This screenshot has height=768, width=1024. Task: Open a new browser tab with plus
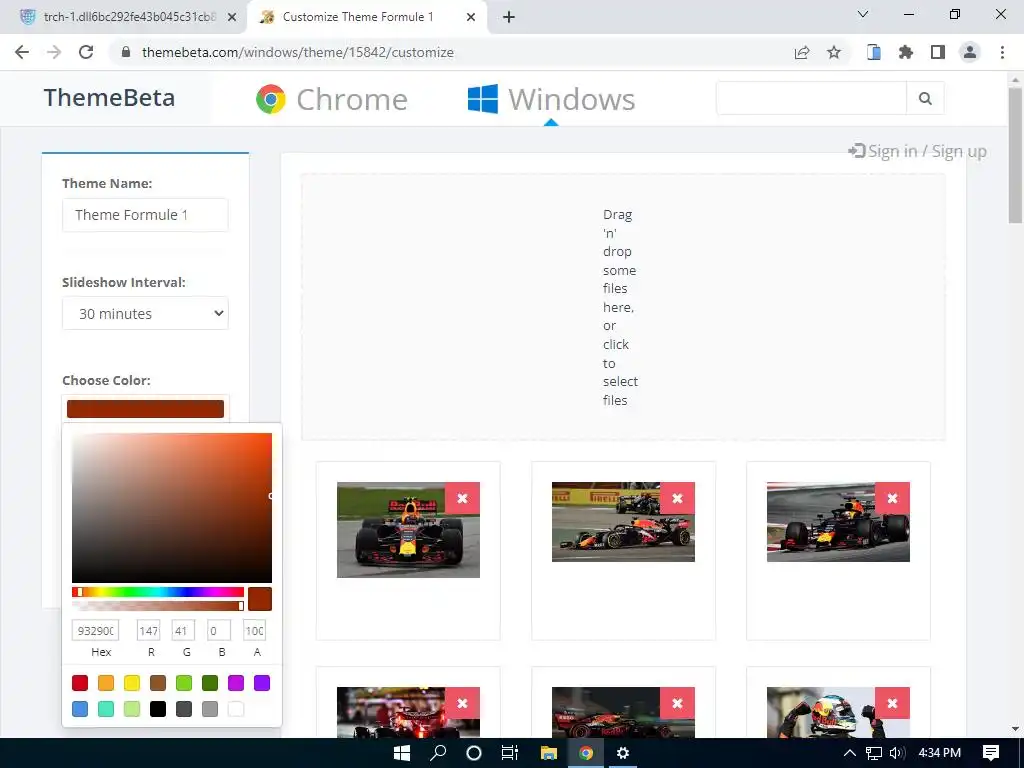point(509,17)
